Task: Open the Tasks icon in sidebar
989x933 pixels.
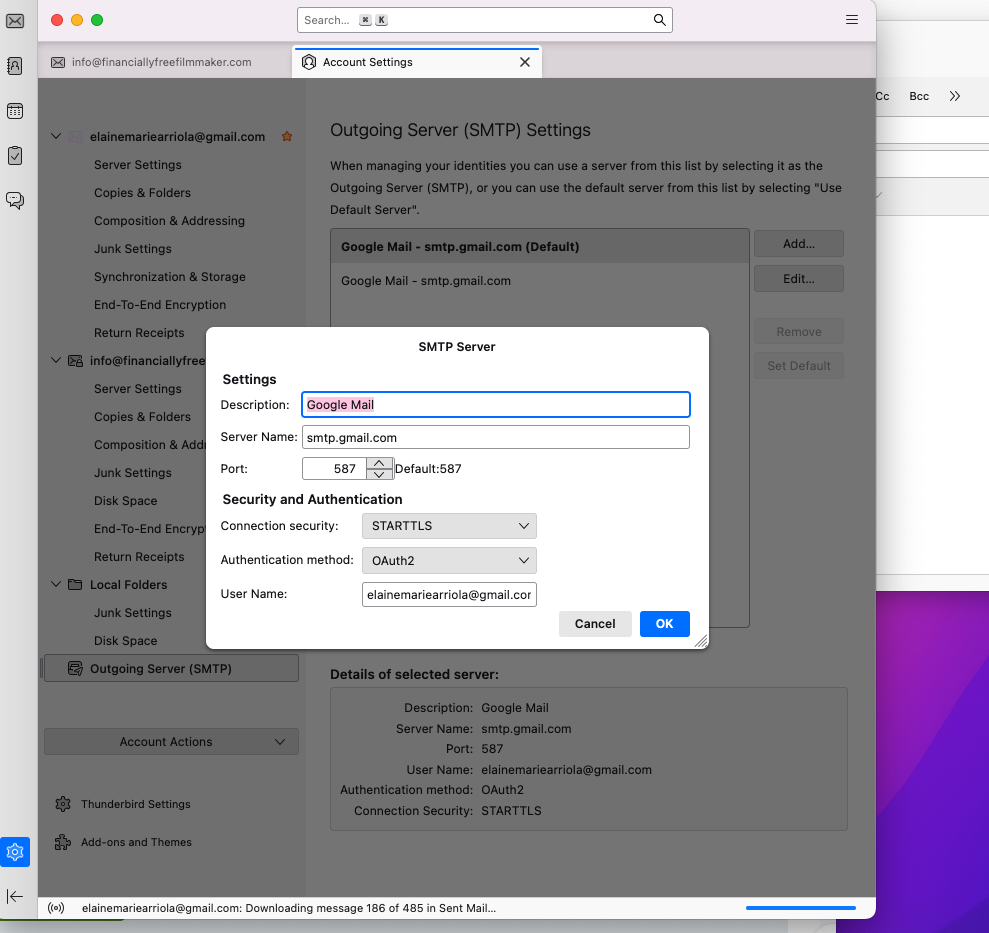Action: [15, 155]
